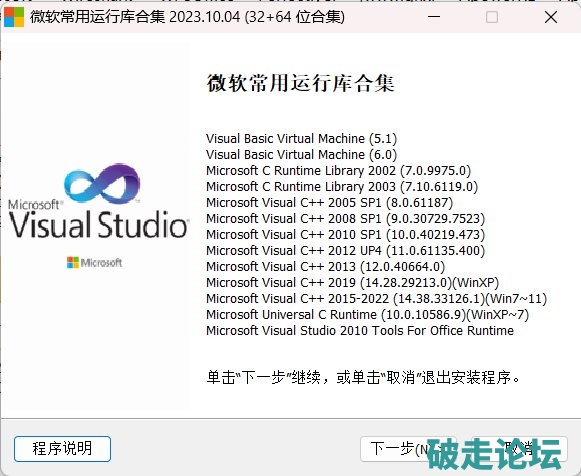The height and width of the screenshot is (476, 581).
Task: Click Microsoft Universal C Runtime entry
Action: (367, 314)
